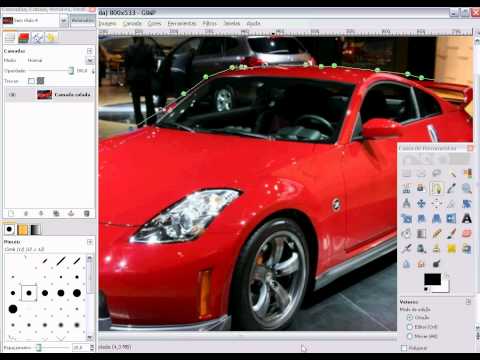
Task: Select the Zoom magnifier tool
Action: pyautogui.click(x=467, y=188)
